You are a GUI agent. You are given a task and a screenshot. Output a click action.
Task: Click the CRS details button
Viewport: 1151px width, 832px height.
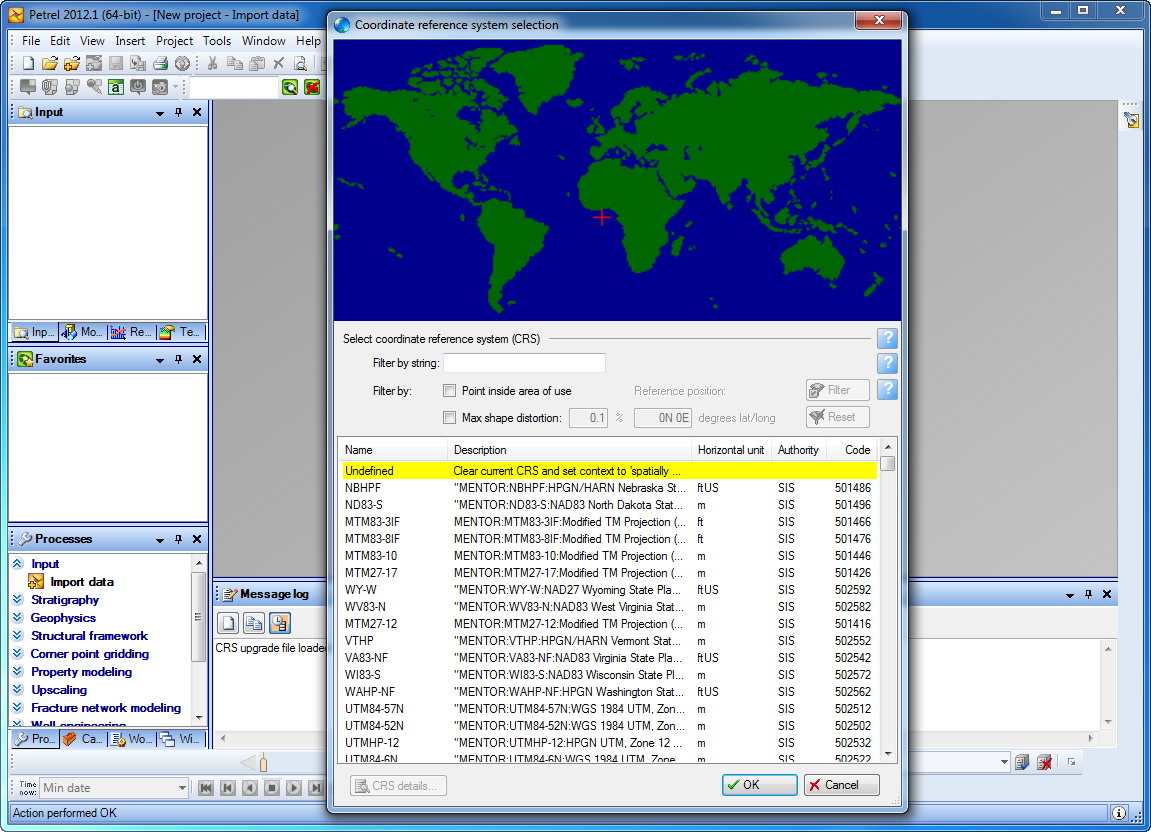398,786
